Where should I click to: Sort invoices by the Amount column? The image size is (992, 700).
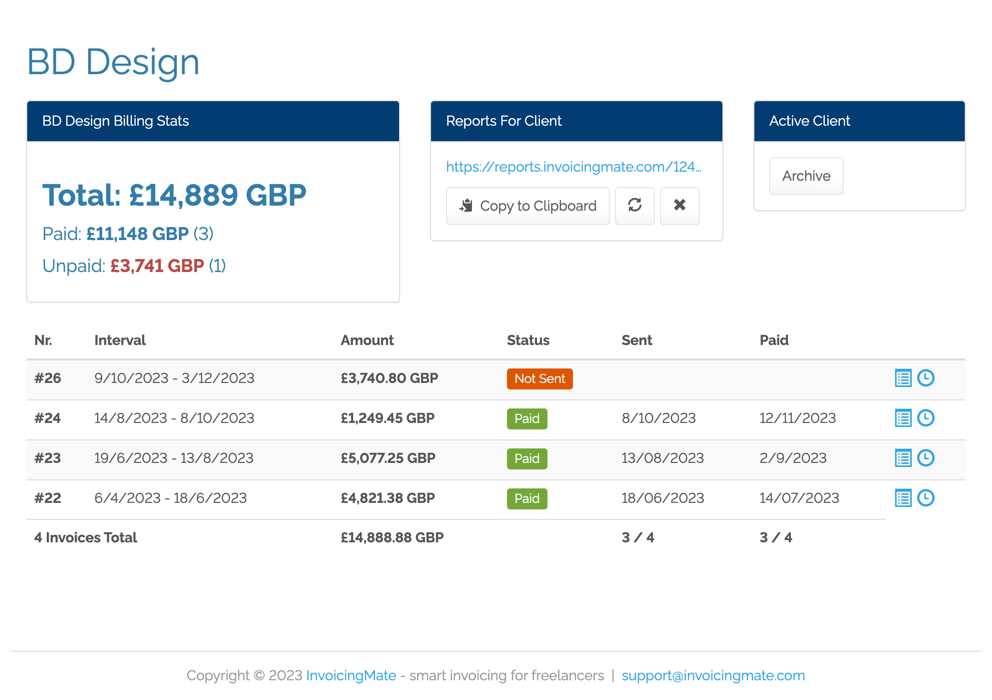367,340
